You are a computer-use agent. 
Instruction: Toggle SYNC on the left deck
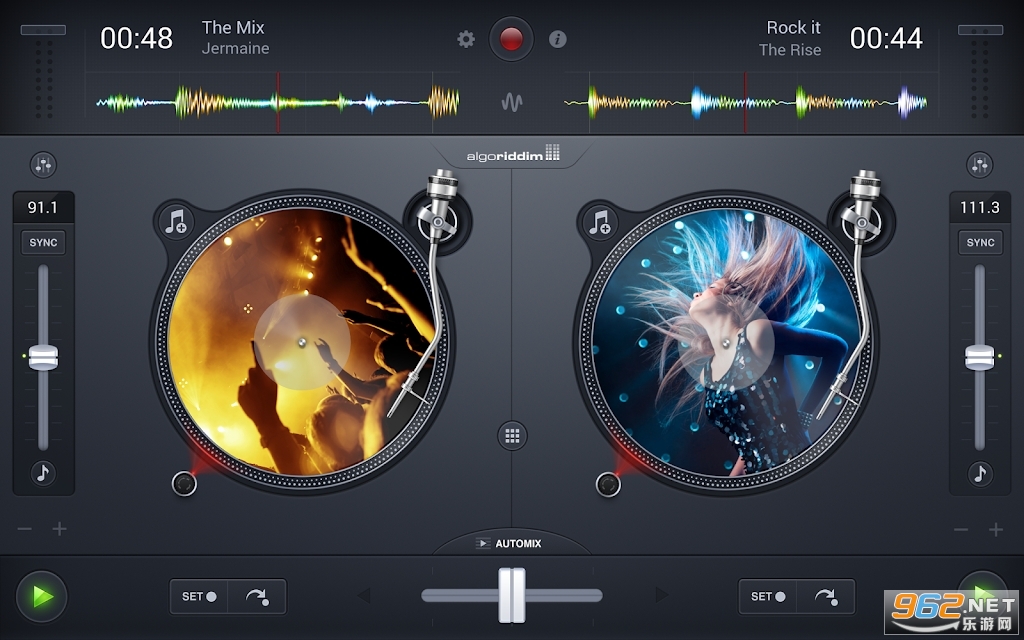[43, 242]
